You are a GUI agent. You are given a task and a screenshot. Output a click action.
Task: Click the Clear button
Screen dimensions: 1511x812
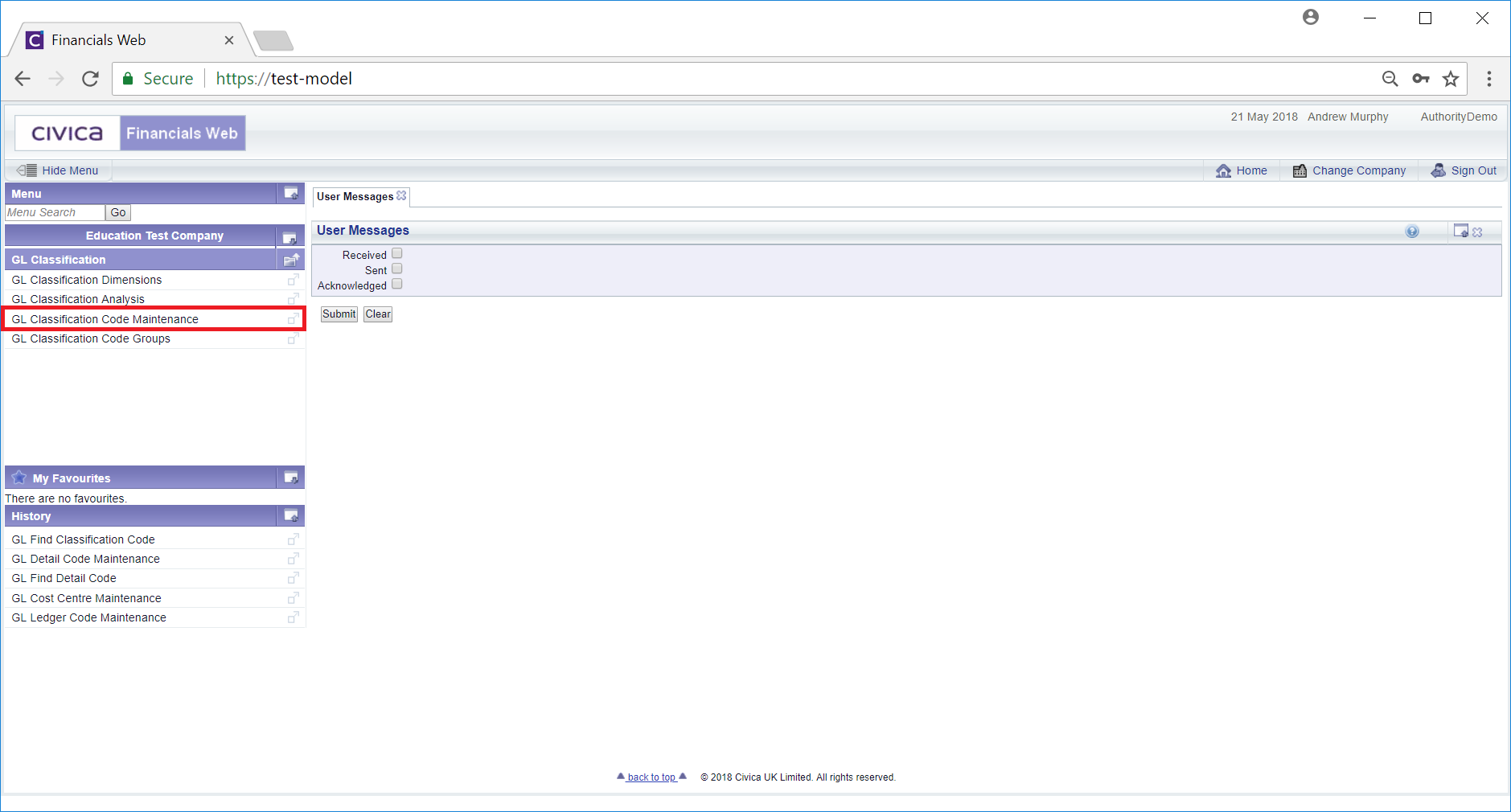pos(378,314)
